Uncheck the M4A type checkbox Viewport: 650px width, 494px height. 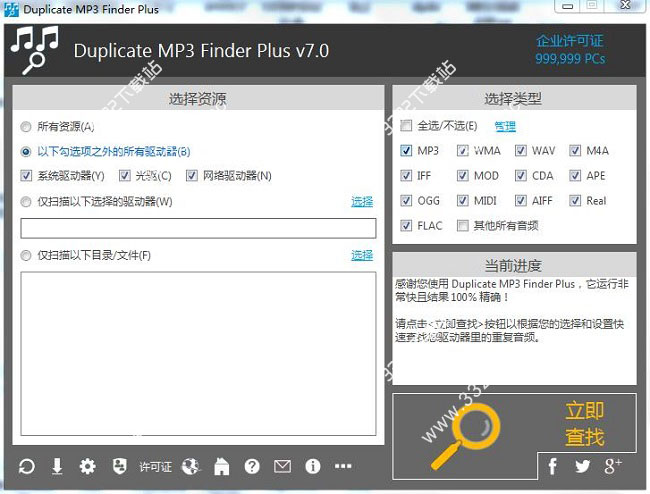(x=575, y=150)
